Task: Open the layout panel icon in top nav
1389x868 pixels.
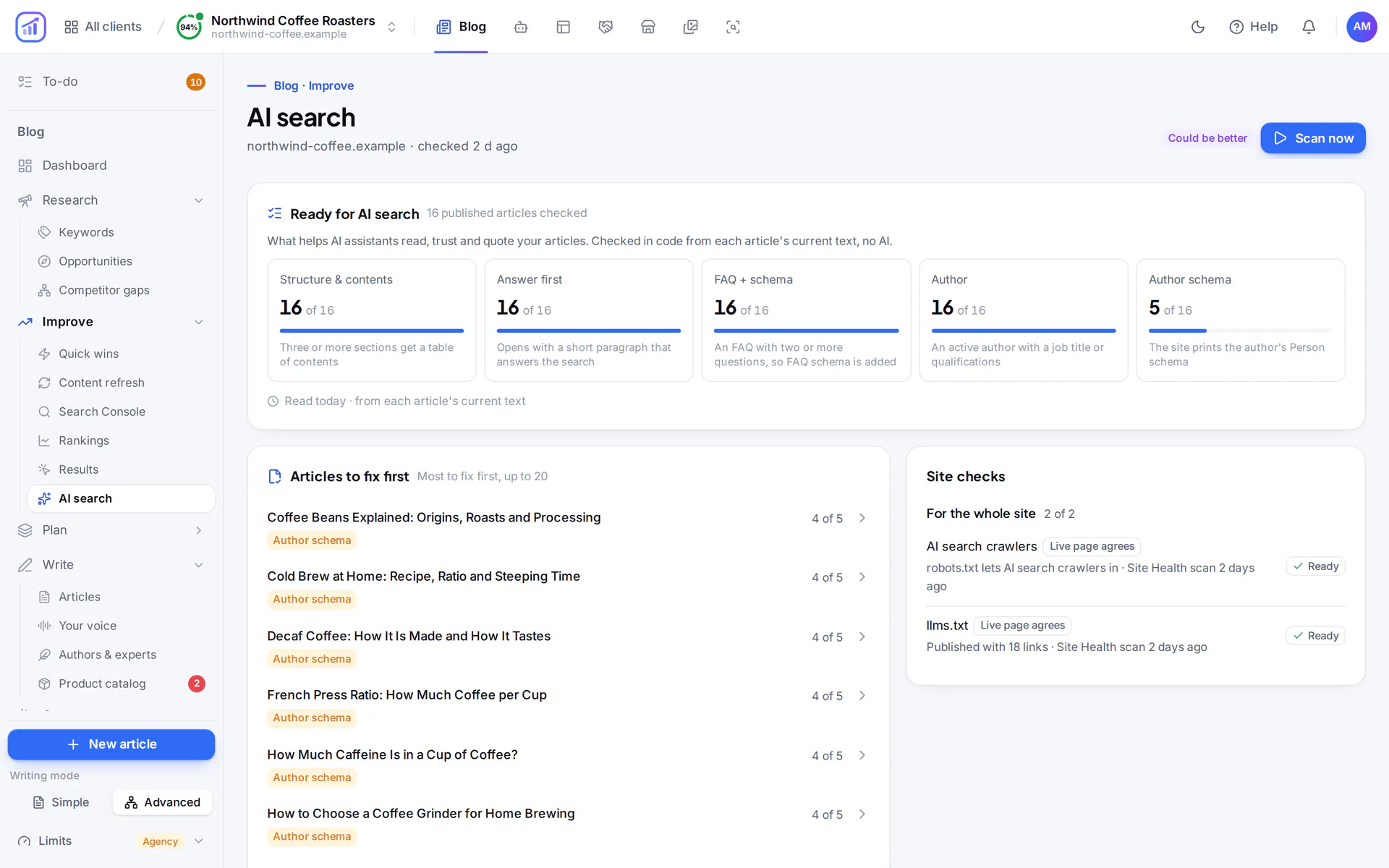Action: click(x=564, y=27)
